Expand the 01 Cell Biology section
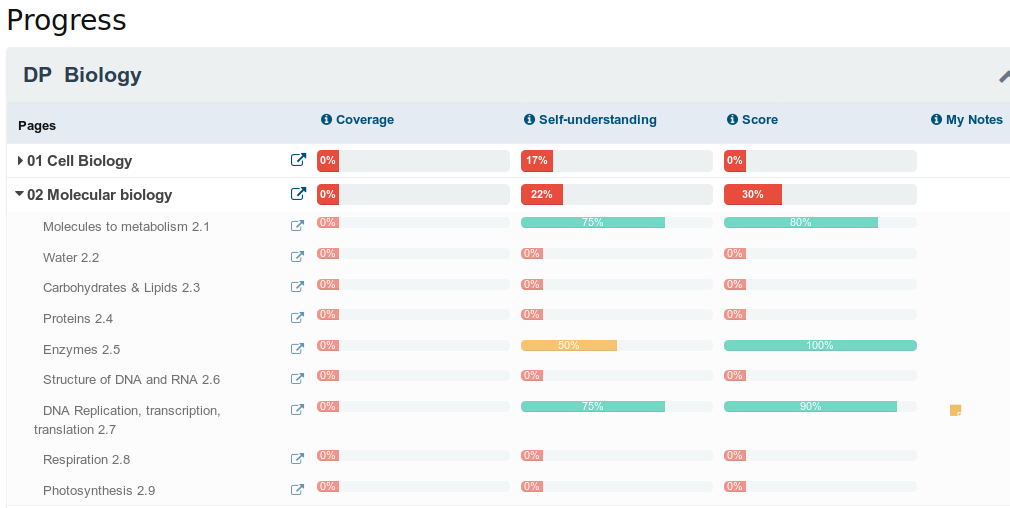The image size is (1010, 508). (x=20, y=160)
